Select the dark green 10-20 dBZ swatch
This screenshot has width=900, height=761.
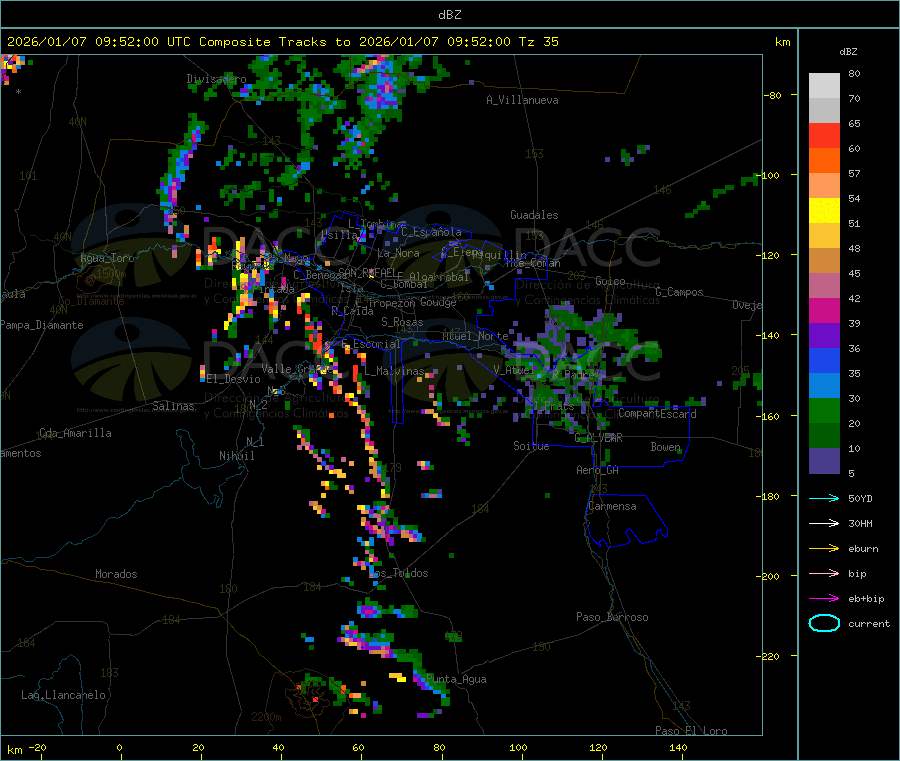(x=824, y=436)
